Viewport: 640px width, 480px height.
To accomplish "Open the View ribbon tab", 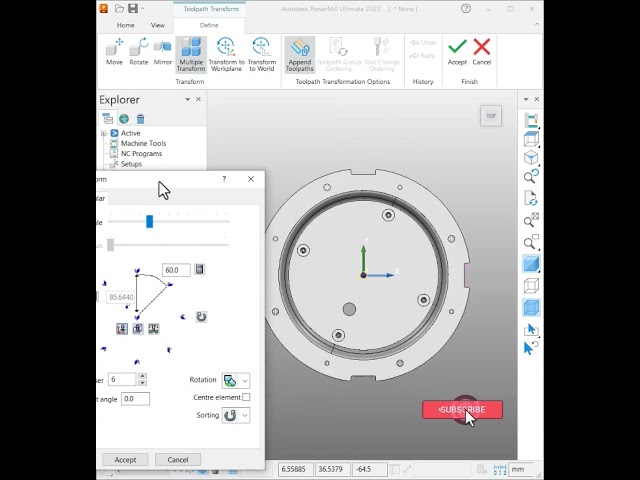I will pos(158,25).
